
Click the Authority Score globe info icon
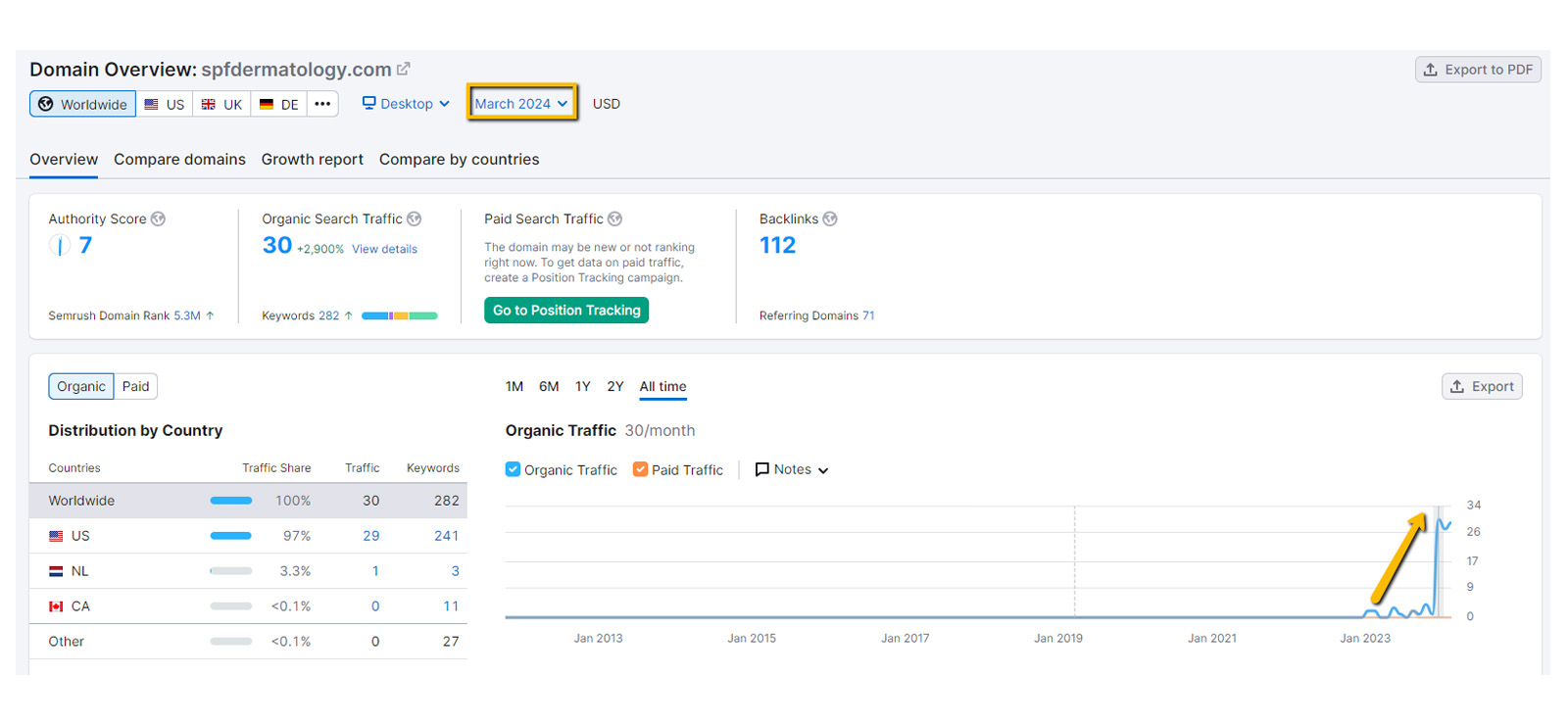pos(158,219)
